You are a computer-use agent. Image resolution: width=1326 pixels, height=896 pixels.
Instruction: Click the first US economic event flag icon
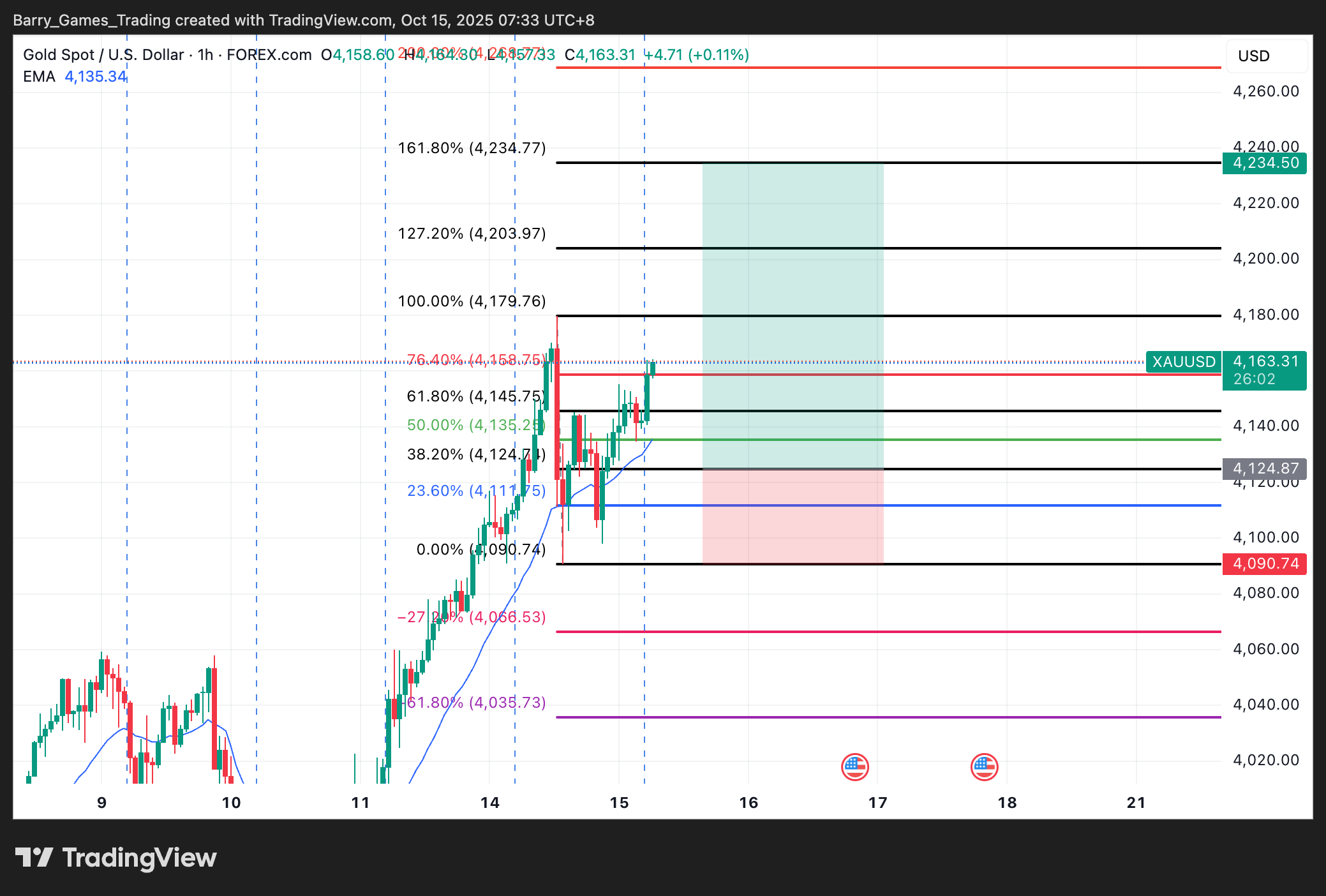point(854,766)
